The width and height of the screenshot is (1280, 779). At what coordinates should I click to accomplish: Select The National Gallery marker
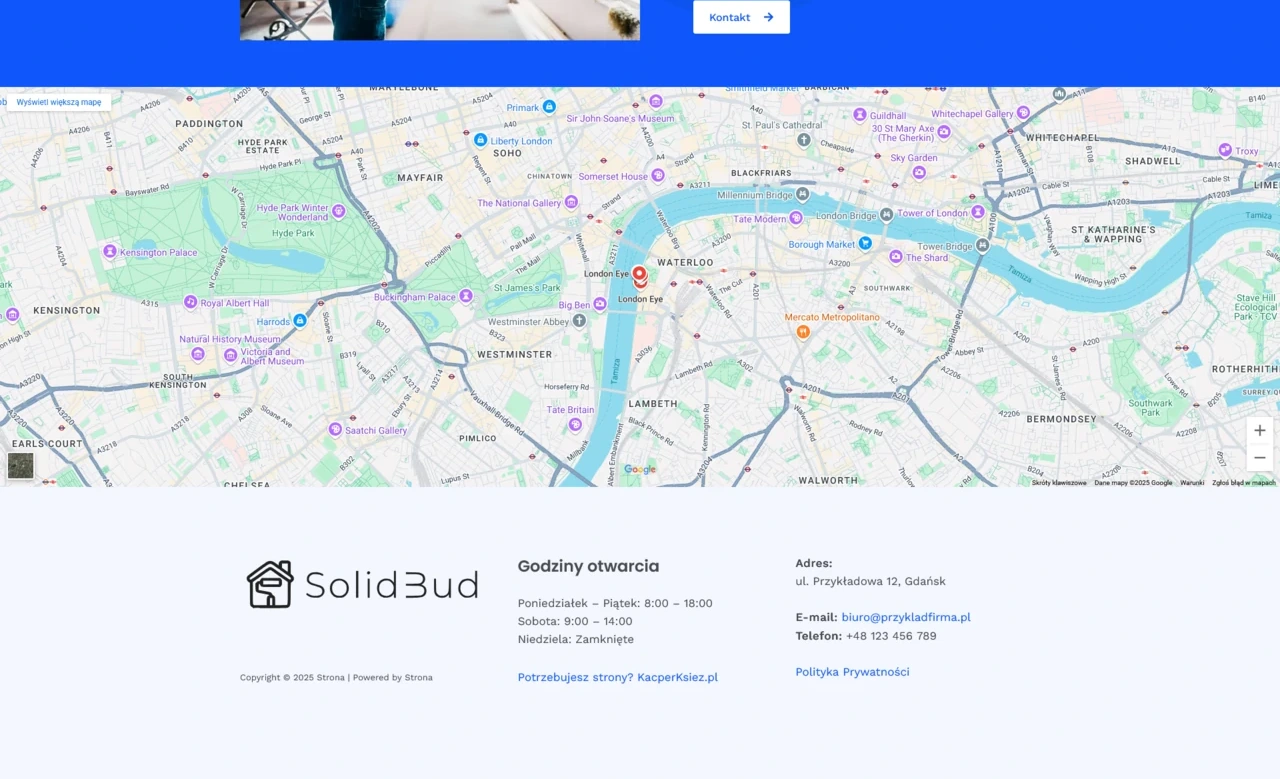click(571, 202)
